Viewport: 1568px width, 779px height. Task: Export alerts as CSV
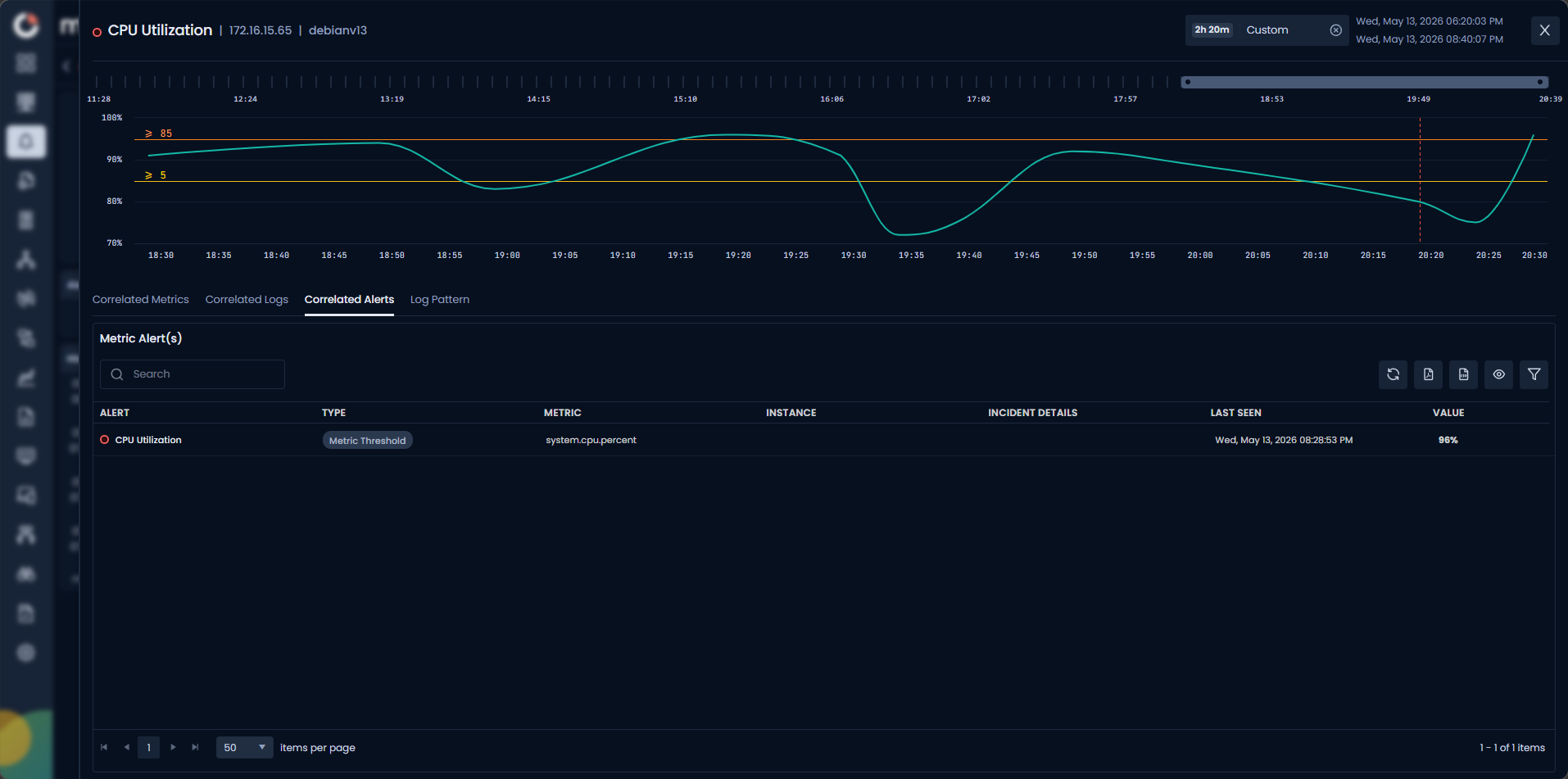click(x=1463, y=374)
